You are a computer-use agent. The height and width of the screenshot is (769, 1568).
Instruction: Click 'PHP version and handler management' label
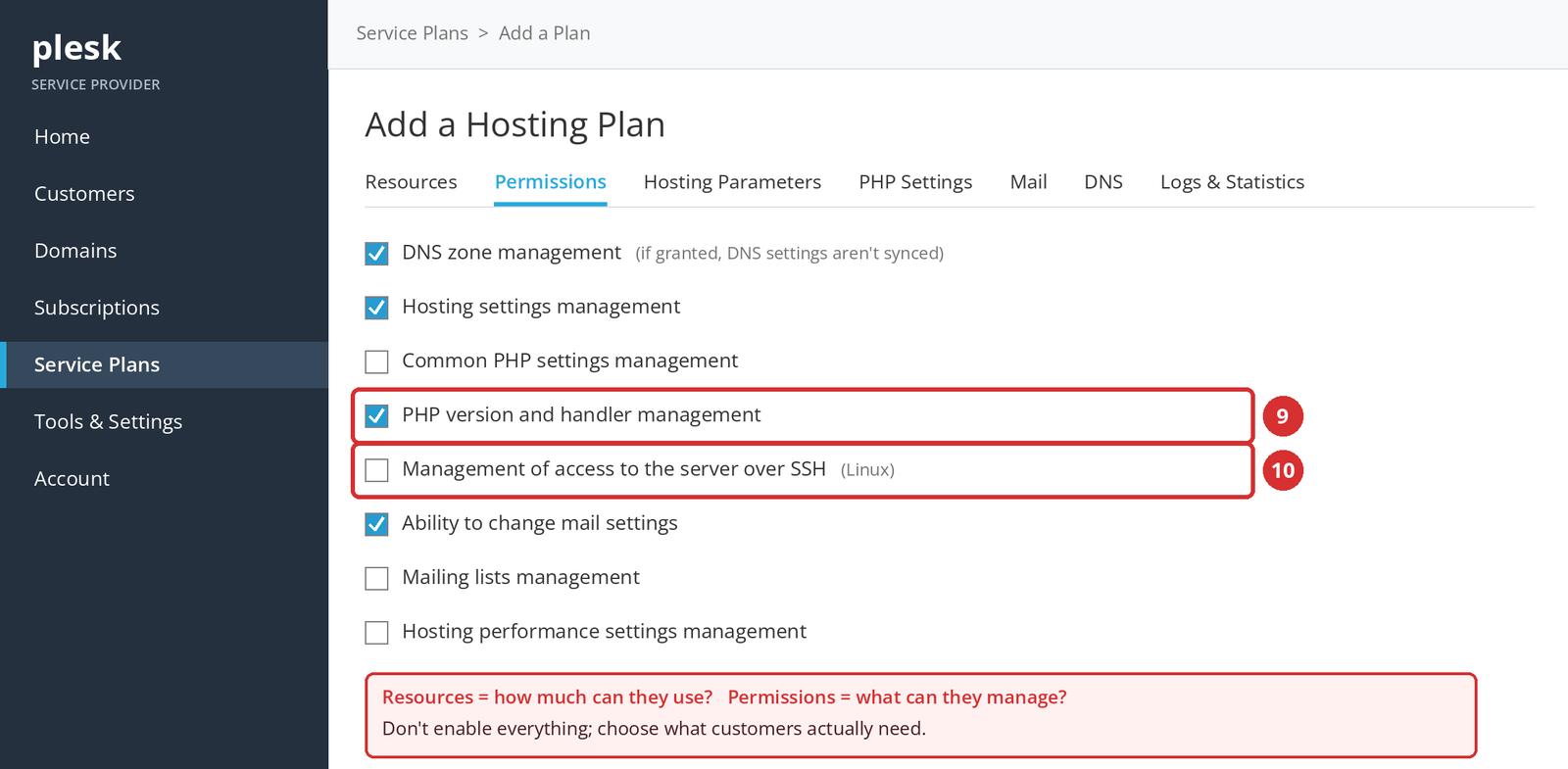[581, 414]
